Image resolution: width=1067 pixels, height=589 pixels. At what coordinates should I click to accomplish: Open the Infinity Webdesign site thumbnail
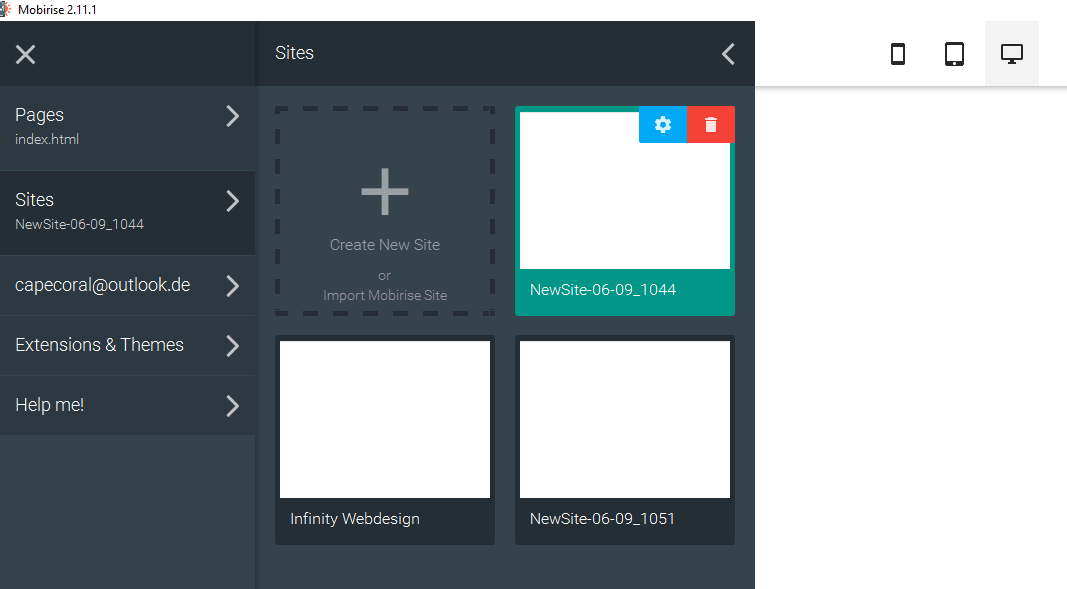[x=384, y=420]
